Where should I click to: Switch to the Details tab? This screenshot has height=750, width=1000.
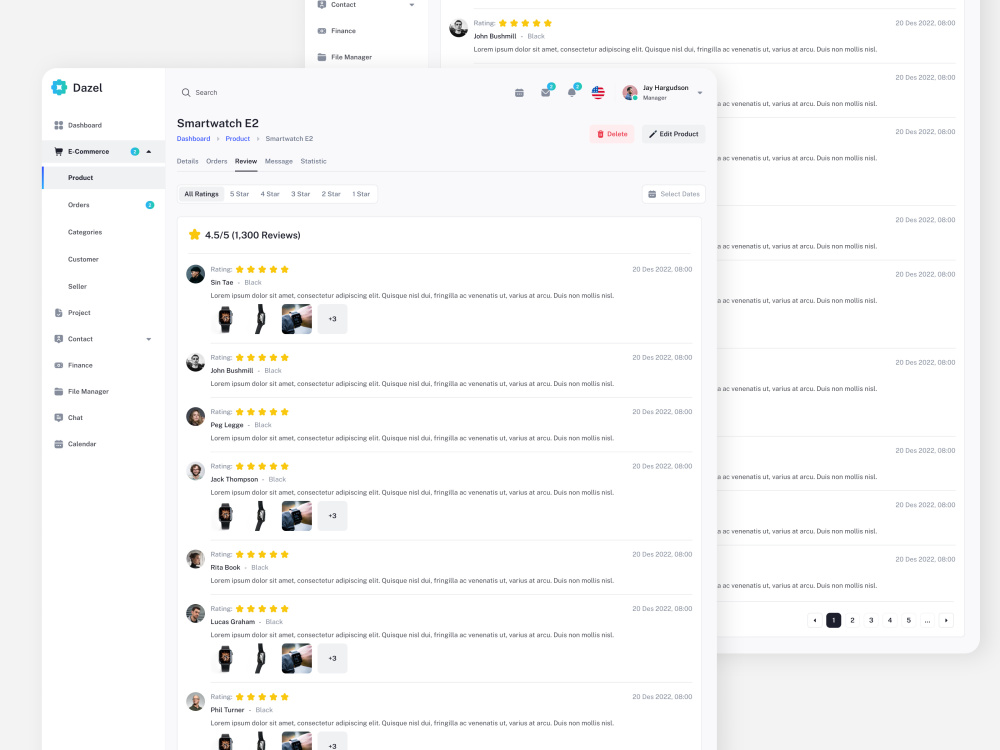pyautogui.click(x=188, y=161)
